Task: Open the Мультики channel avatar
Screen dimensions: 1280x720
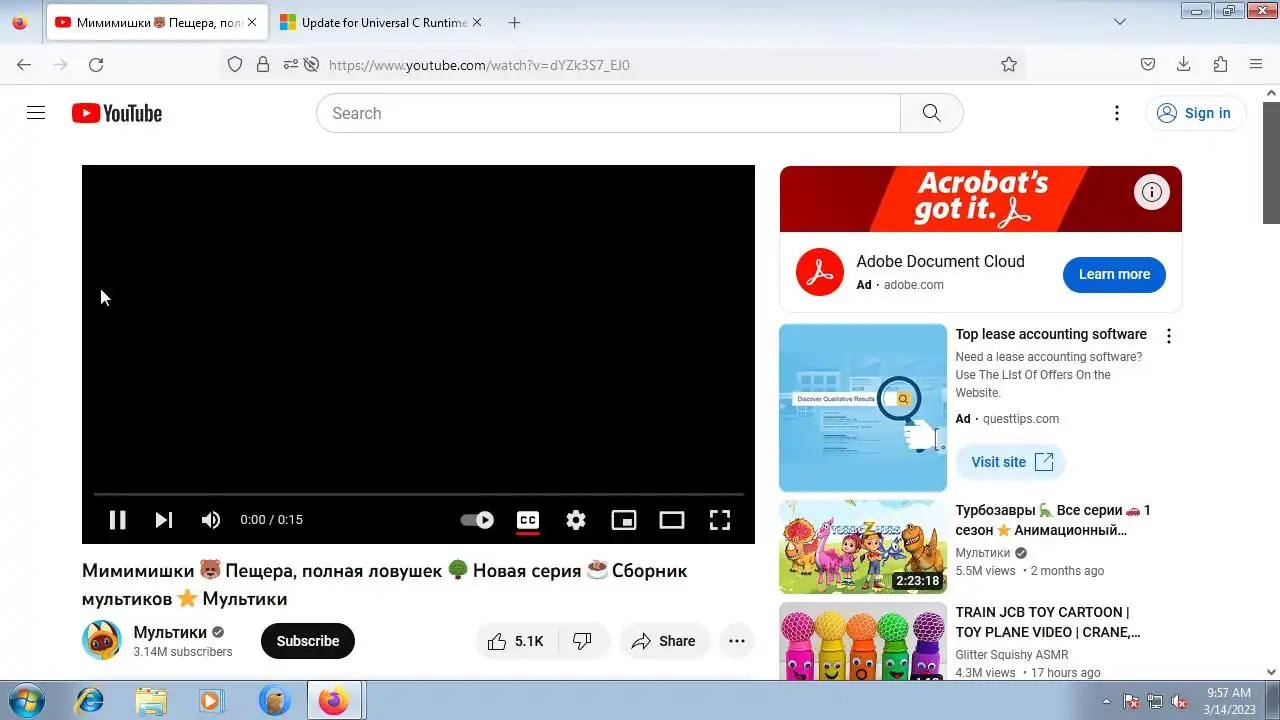Action: [102, 641]
